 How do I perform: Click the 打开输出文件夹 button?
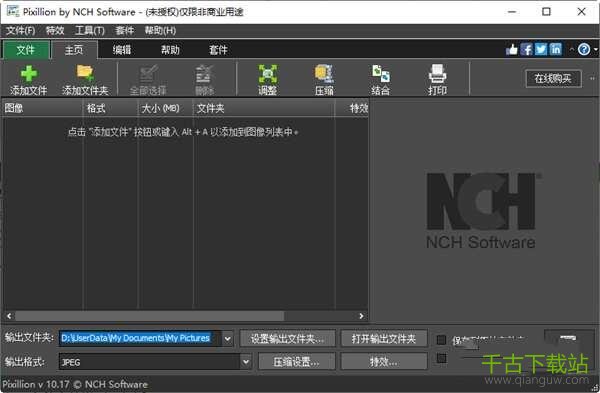click(384, 338)
